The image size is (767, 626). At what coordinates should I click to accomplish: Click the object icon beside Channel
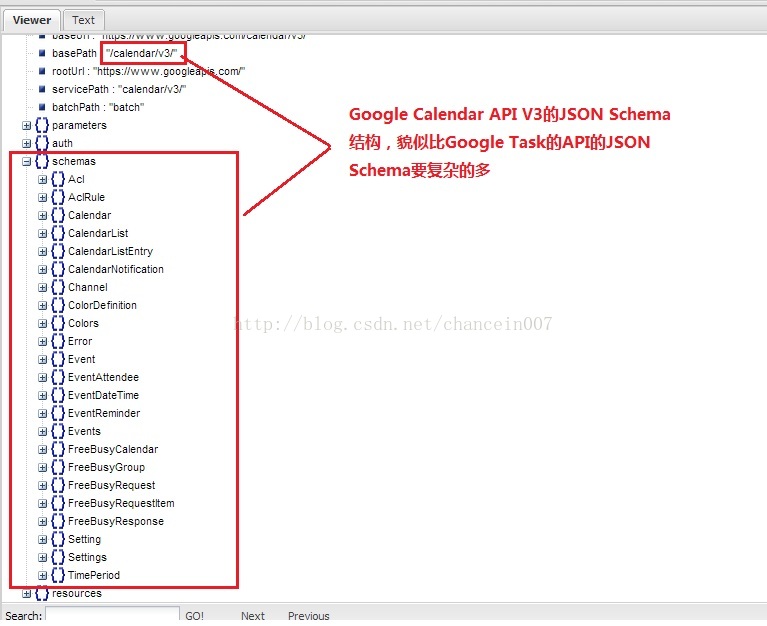pos(58,287)
